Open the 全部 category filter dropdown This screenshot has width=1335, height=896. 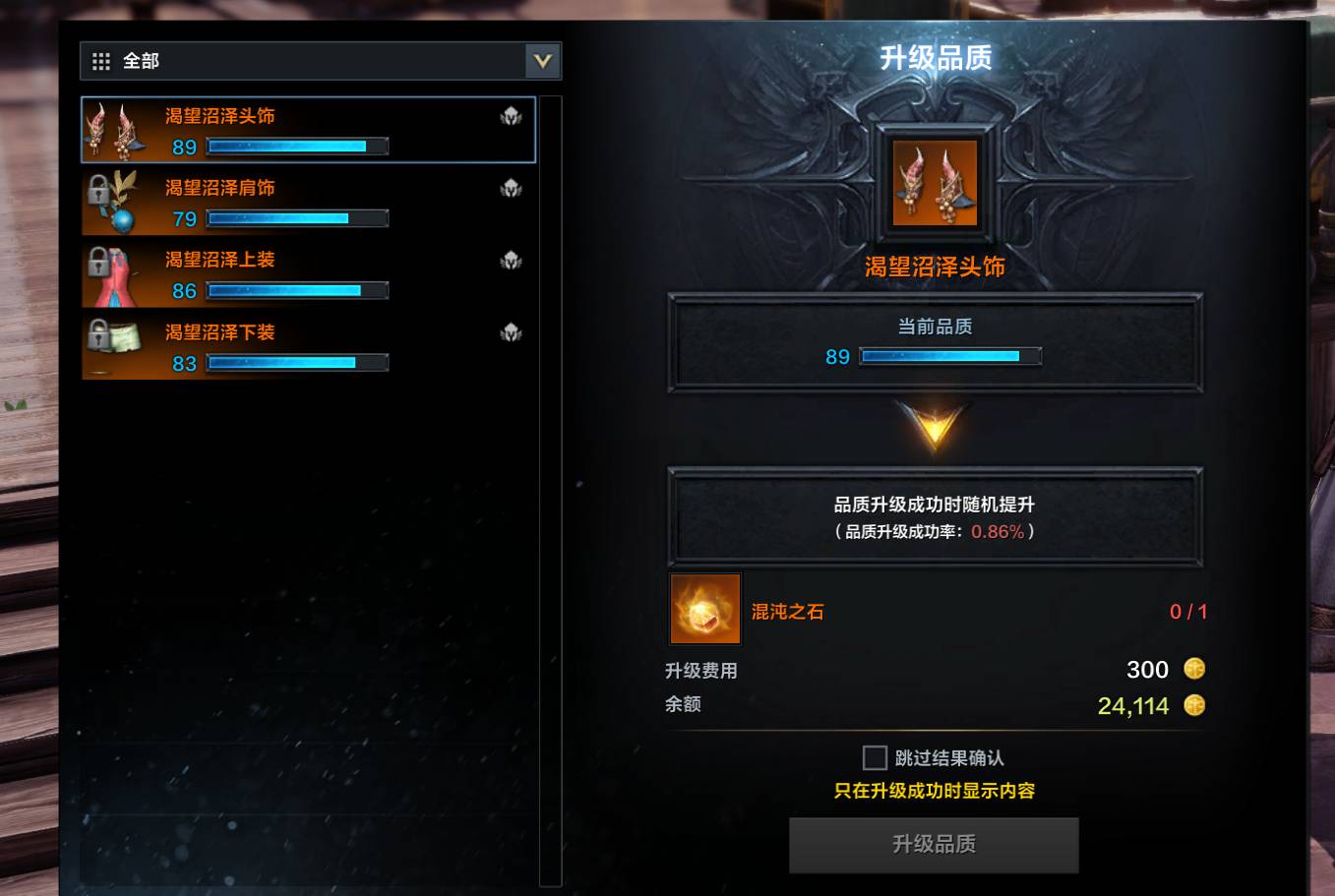(321, 61)
